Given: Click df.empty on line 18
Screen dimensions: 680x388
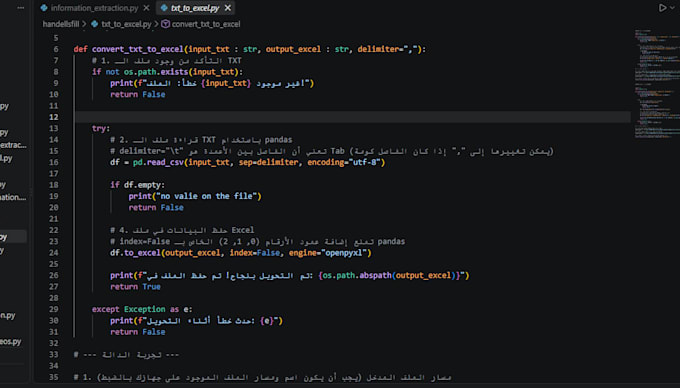Looking at the screenshot, I should 142,185.
